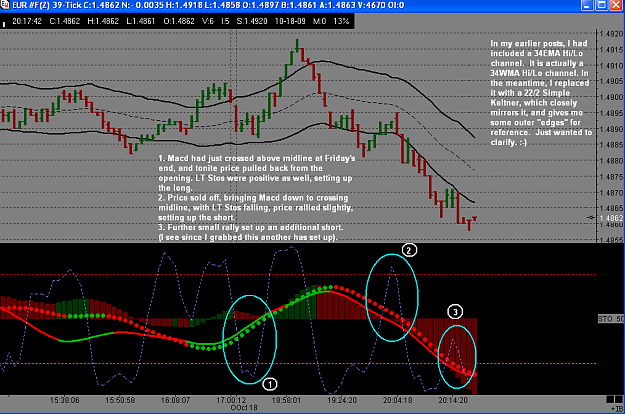This screenshot has height=414, width=625.
Task: Click the 16:08:07 time axis label
Action: 175,400
